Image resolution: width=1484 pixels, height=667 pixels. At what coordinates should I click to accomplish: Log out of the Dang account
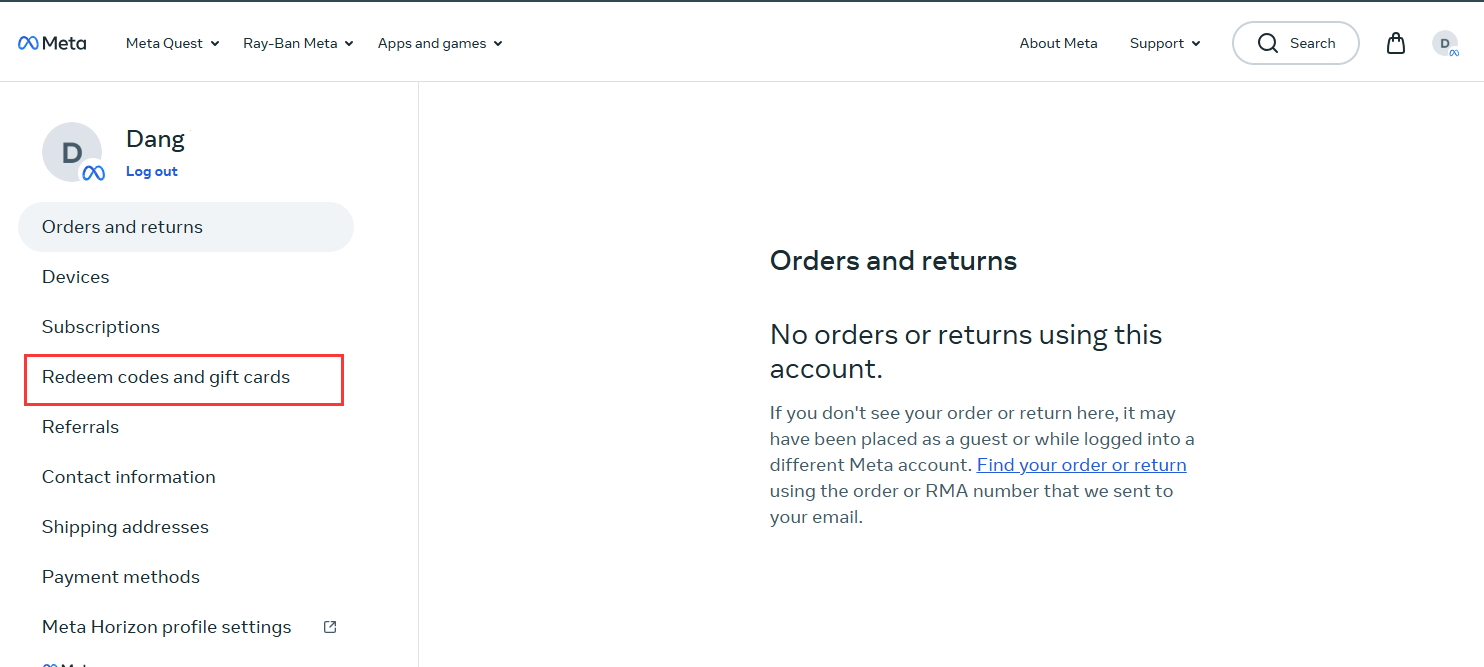point(152,171)
